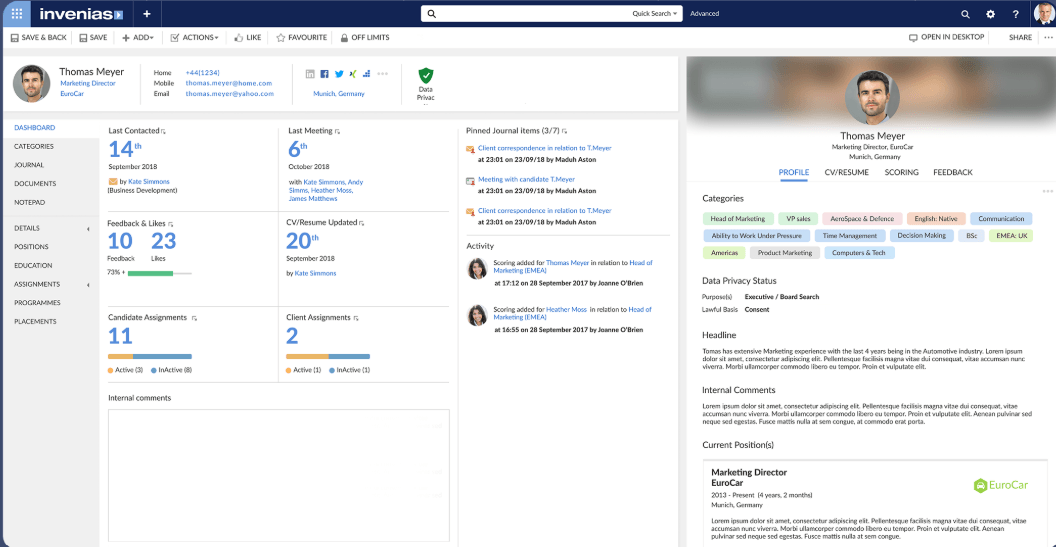The width and height of the screenshot is (1056, 547).
Task: Open the Actions dropdown menu
Action: [194, 38]
